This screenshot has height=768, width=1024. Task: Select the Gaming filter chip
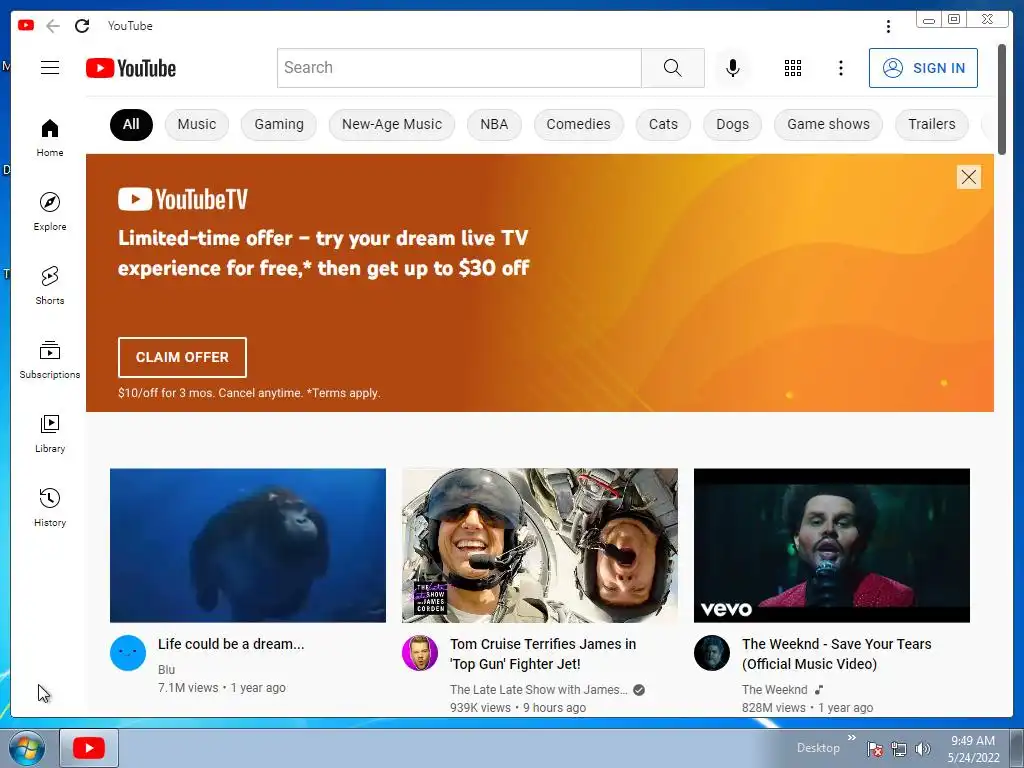(x=279, y=125)
